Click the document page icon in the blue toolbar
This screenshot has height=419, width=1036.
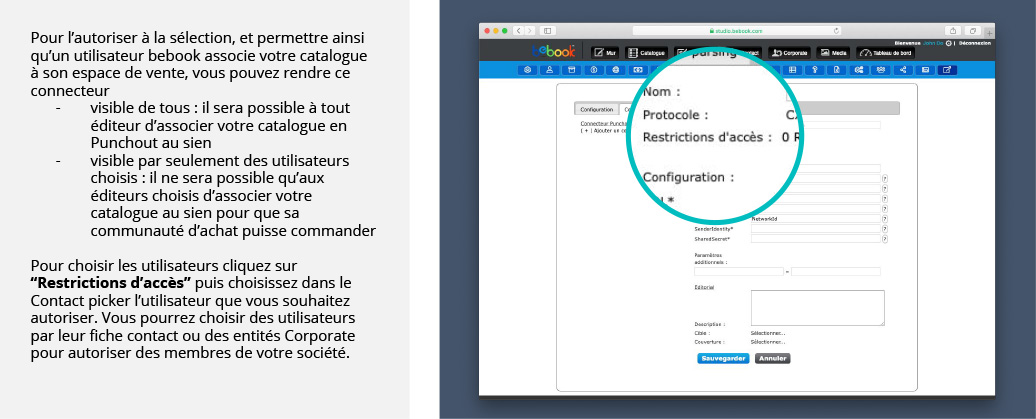(836, 70)
